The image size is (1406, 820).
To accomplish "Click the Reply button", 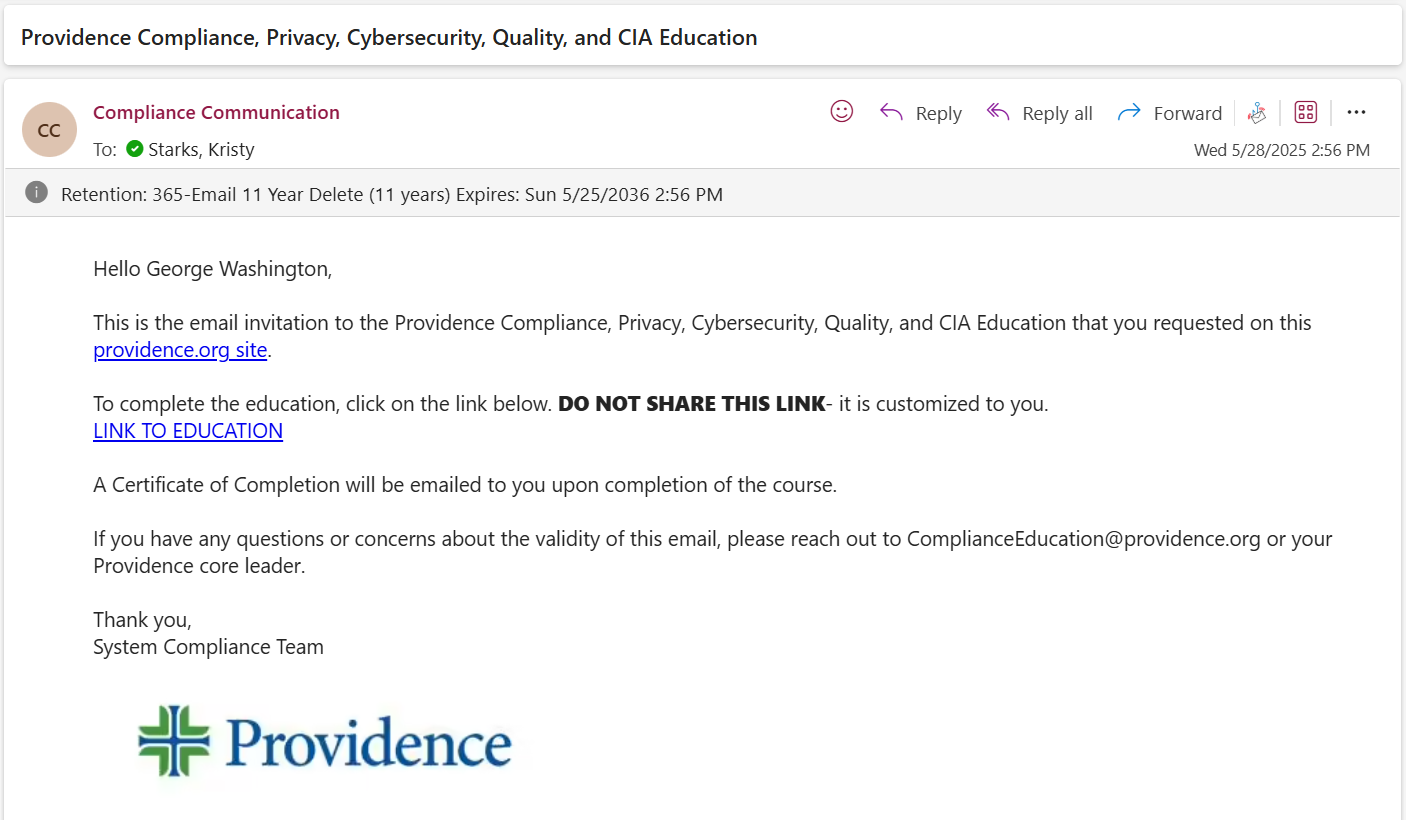I will (x=920, y=113).
